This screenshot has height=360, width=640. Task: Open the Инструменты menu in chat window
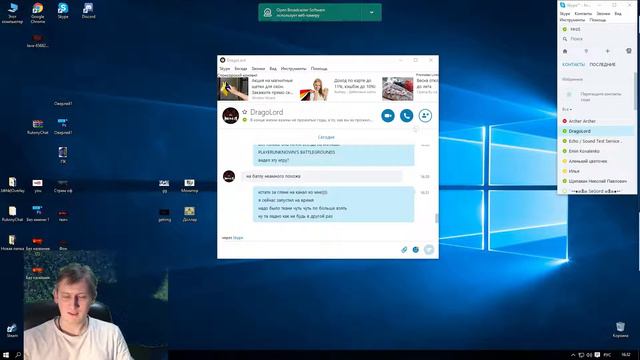[x=293, y=69]
